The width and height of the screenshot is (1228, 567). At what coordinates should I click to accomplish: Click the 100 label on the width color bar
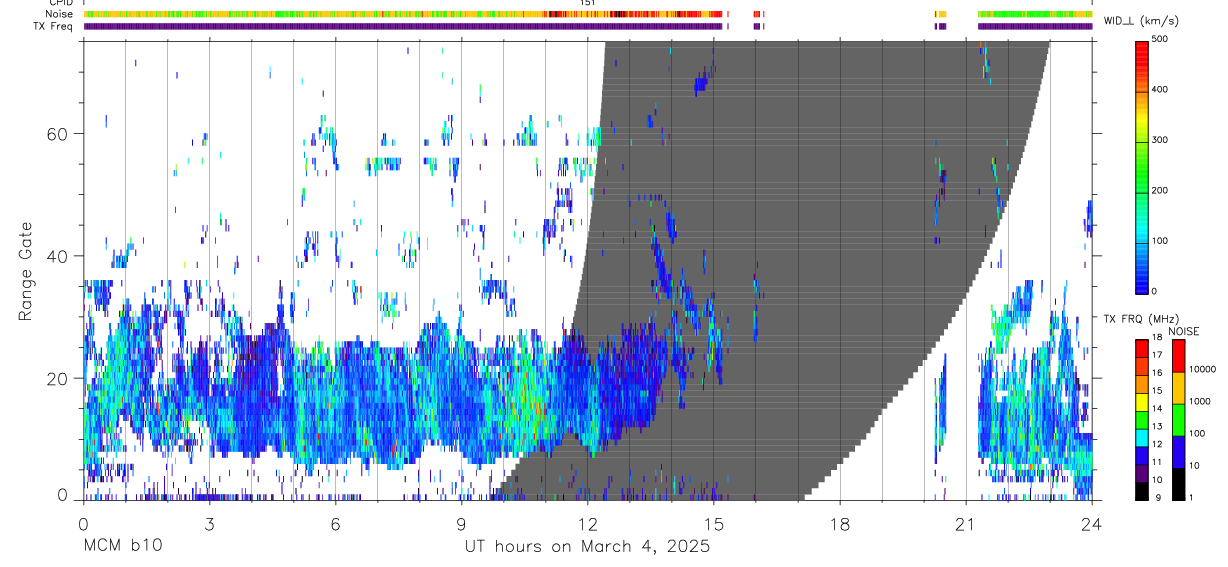click(x=1160, y=241)
